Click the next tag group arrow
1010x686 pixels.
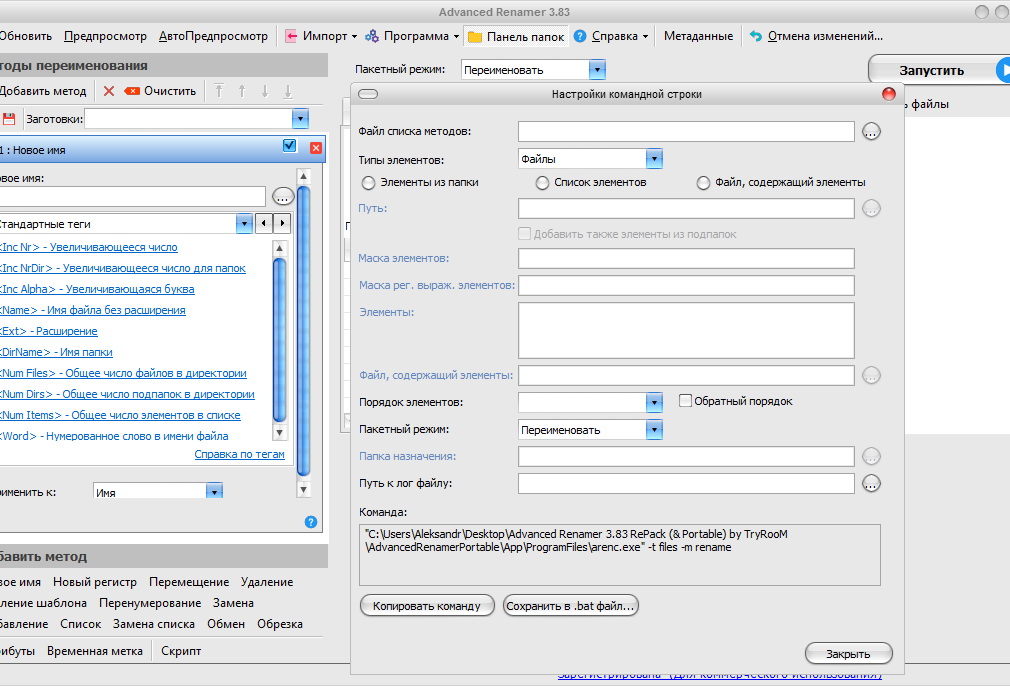click(x=282, y=224)
